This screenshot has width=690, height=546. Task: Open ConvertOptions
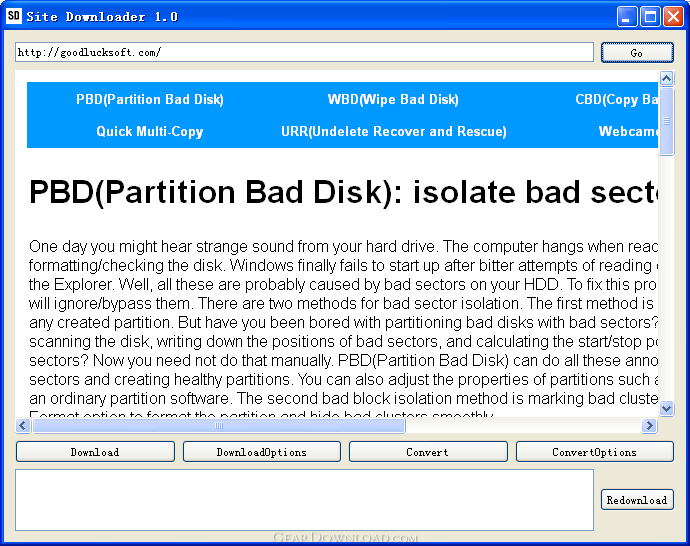tap(595, 452)
